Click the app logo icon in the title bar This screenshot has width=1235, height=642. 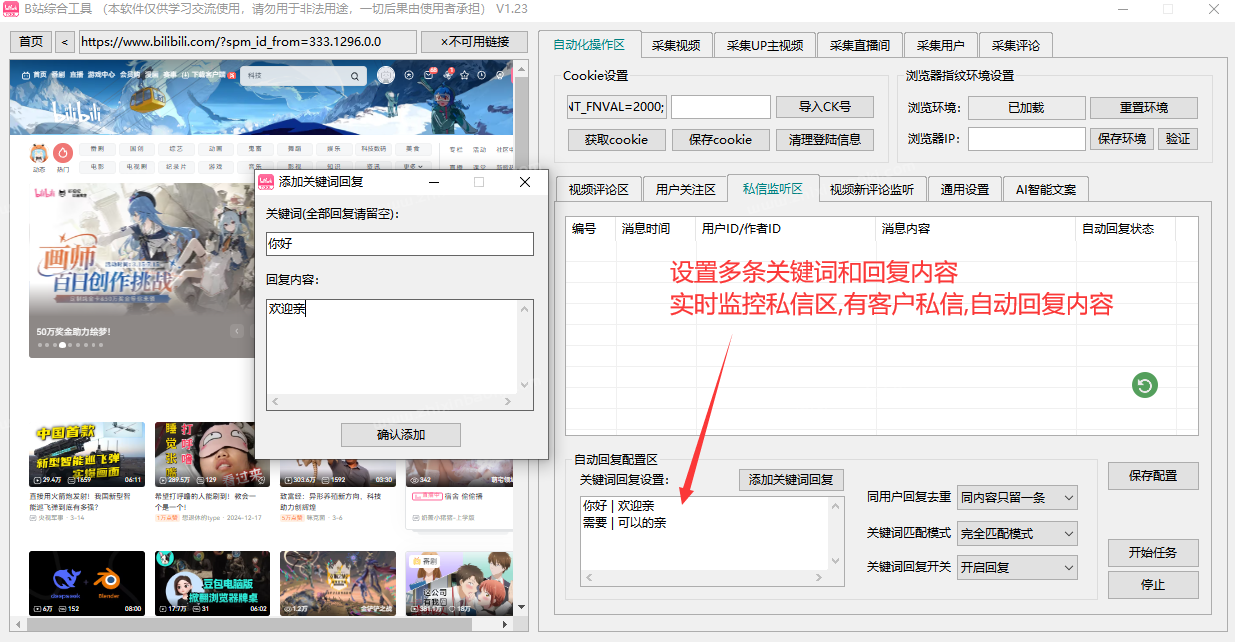click(11, 10)
